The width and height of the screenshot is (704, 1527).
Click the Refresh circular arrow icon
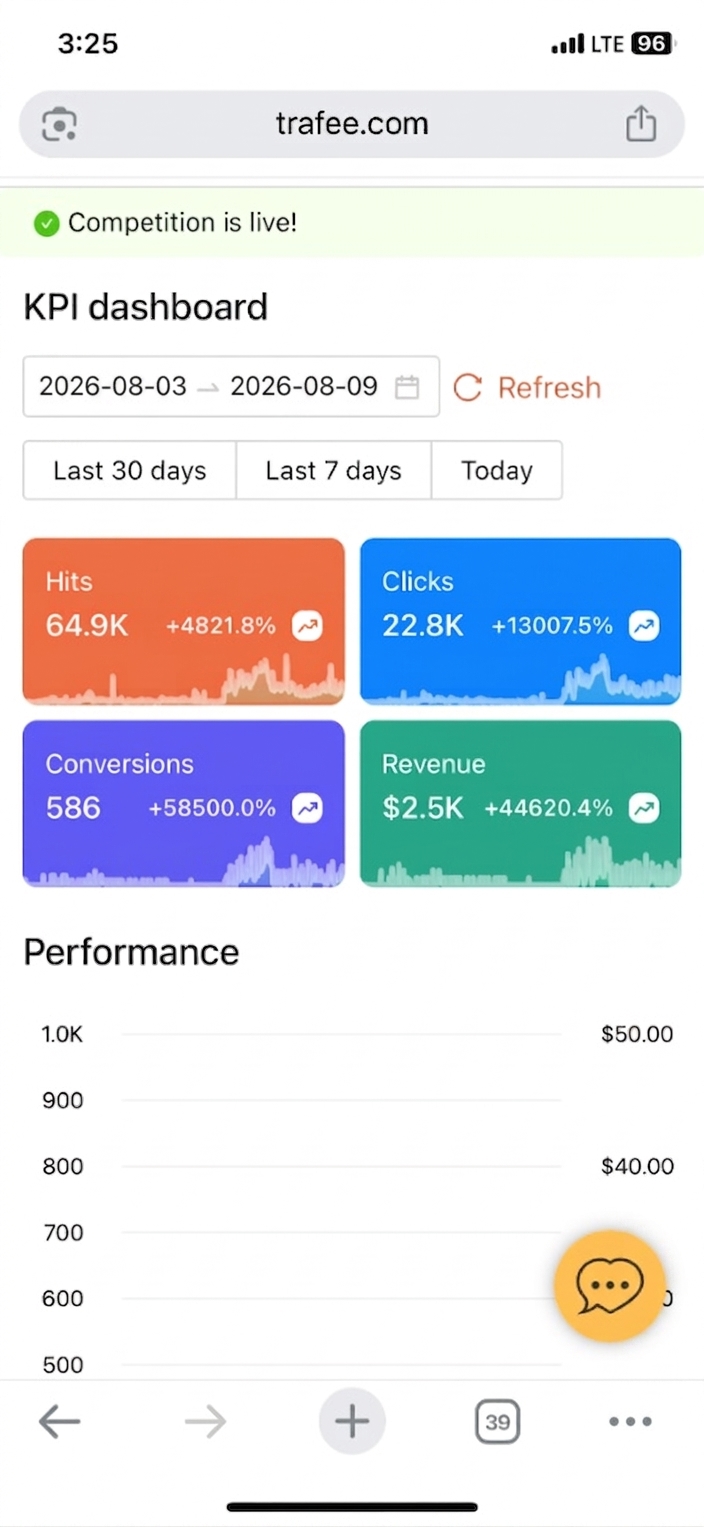point(468,388)
